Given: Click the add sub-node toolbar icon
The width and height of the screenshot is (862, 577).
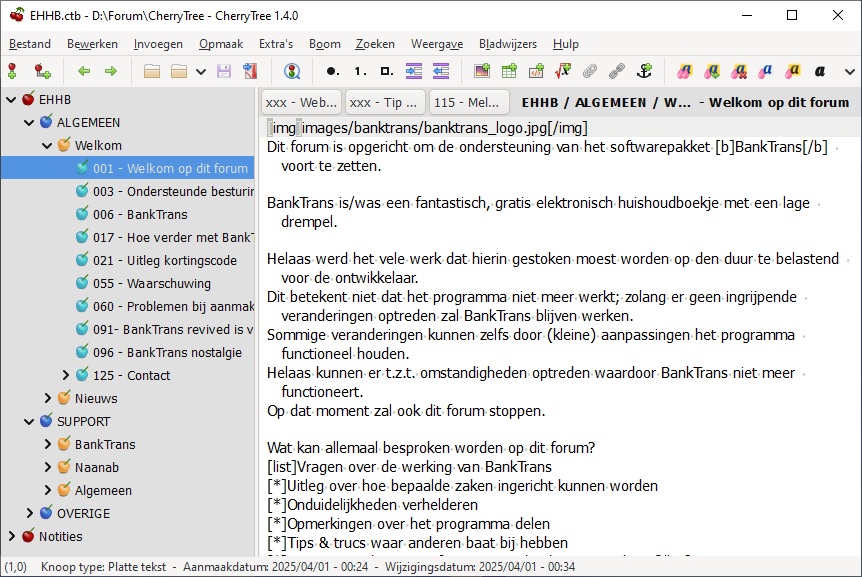Looking at the screenshot, I should point(42,71).
